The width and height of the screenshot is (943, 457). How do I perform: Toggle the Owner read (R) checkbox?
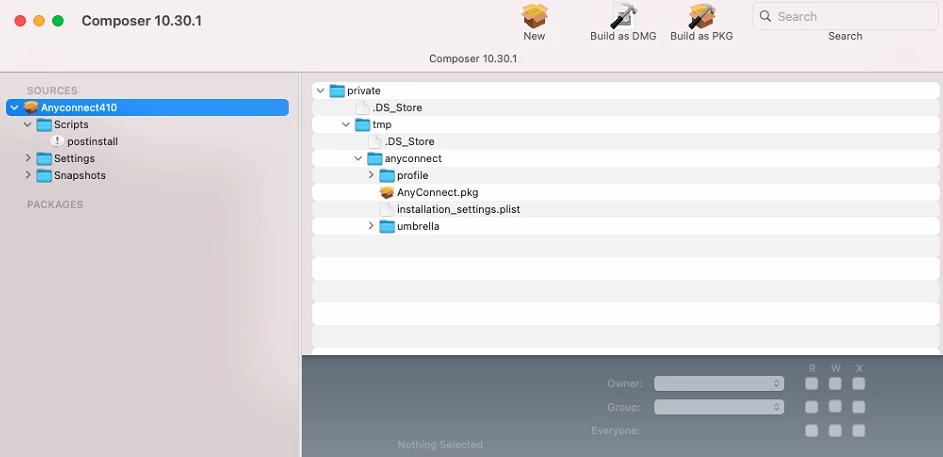click(812, 384)
